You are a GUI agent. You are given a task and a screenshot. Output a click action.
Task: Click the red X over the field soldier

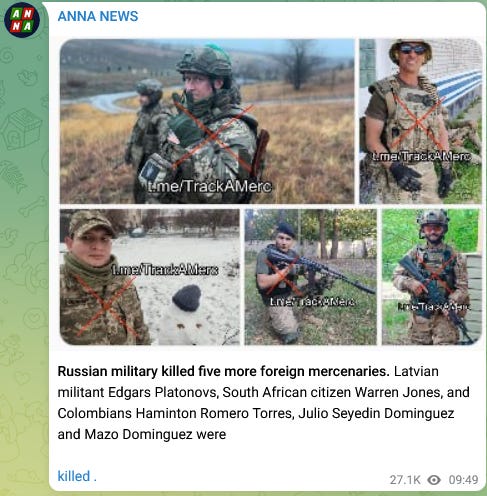(213, 136)
